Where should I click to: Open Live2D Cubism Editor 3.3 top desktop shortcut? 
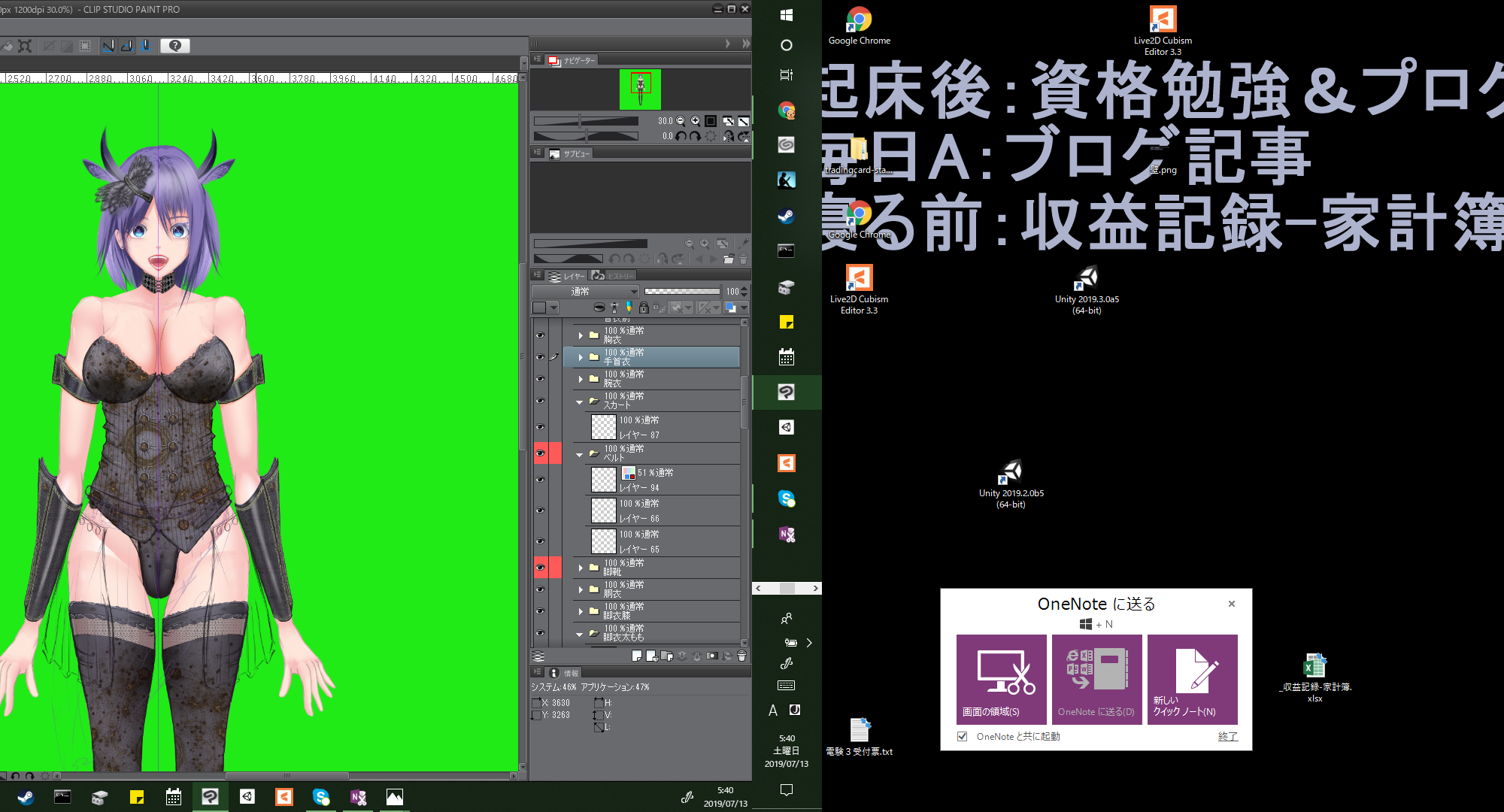1163,32
